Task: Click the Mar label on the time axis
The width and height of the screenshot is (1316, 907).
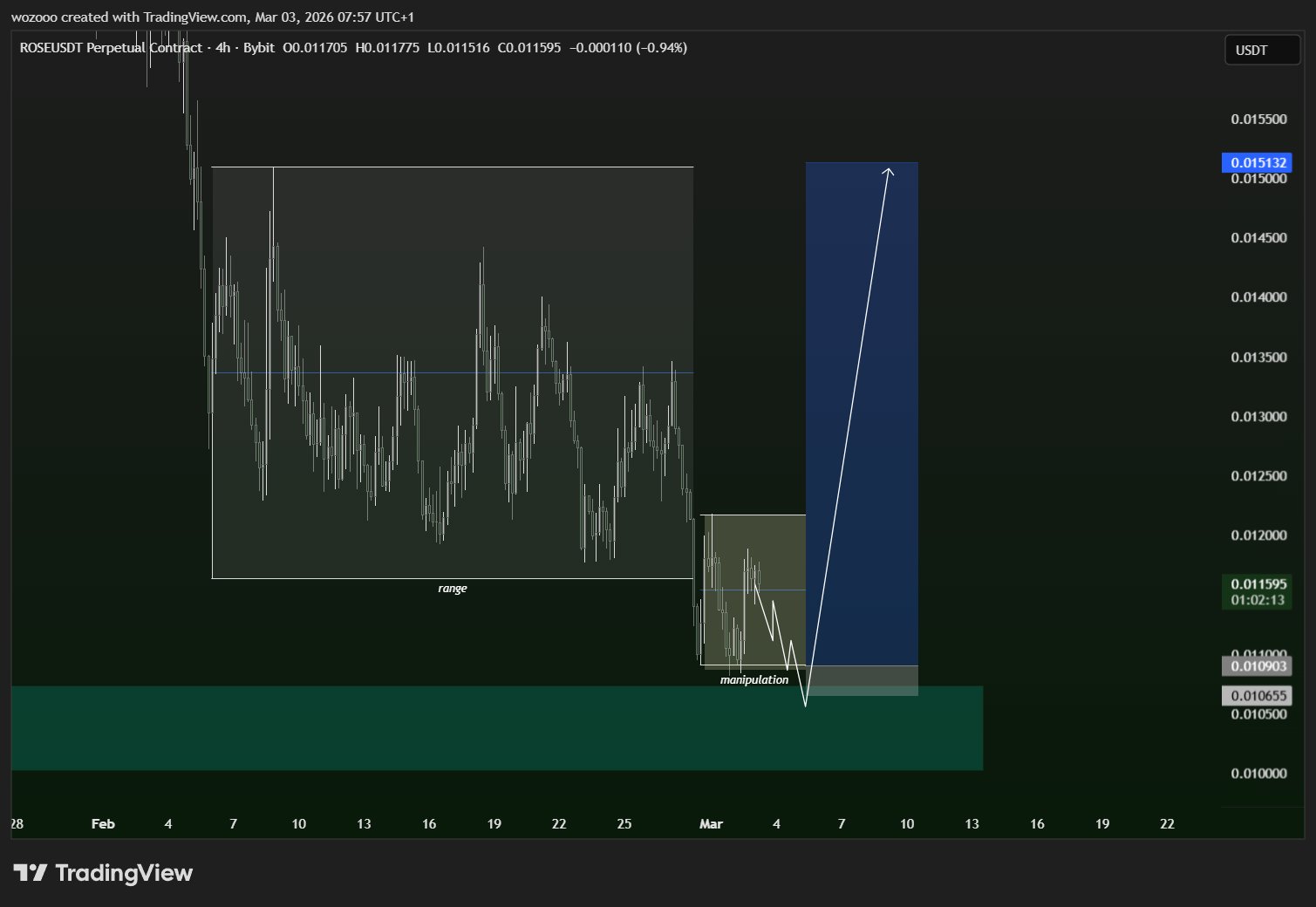Action: coord(711,823)
